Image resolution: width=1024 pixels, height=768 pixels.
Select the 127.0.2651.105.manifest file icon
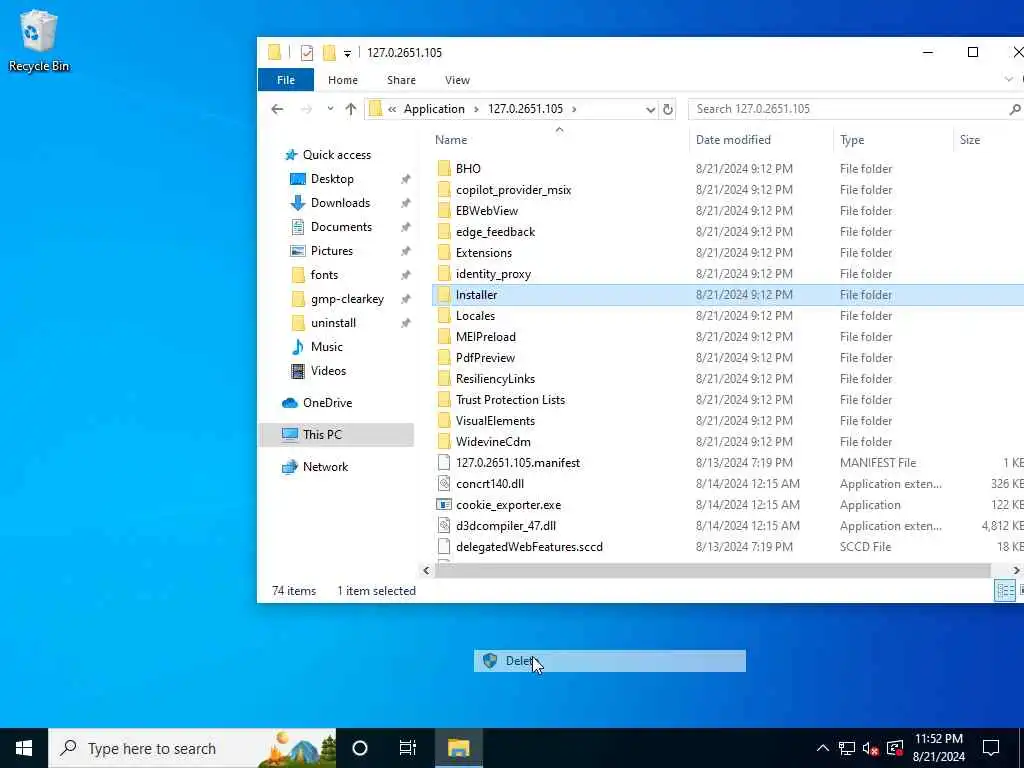[444, 462]
